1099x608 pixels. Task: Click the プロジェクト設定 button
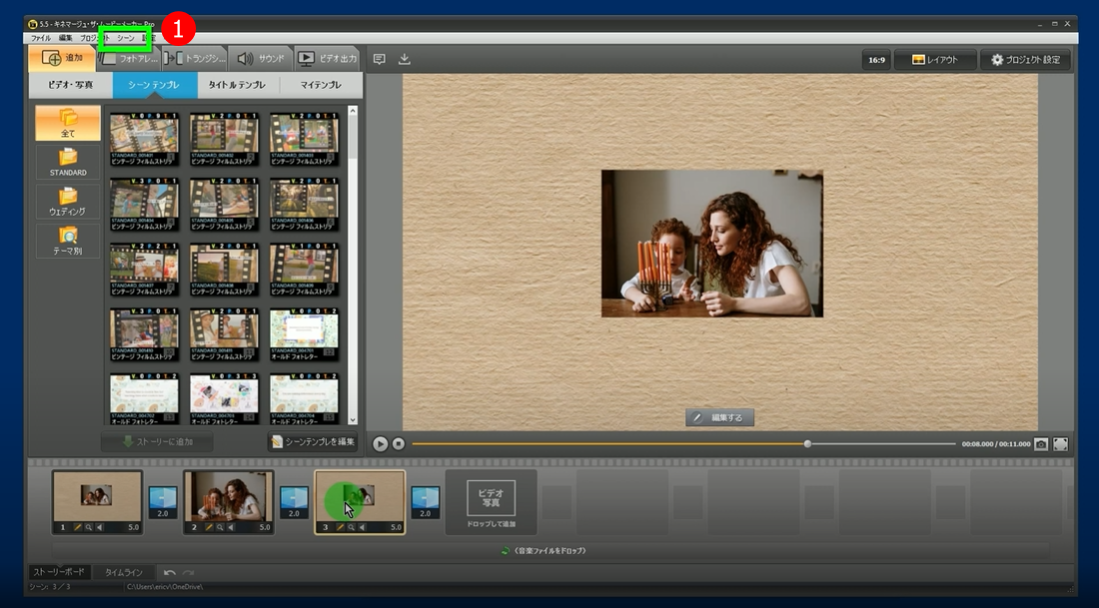click(x=1025, y=60)
